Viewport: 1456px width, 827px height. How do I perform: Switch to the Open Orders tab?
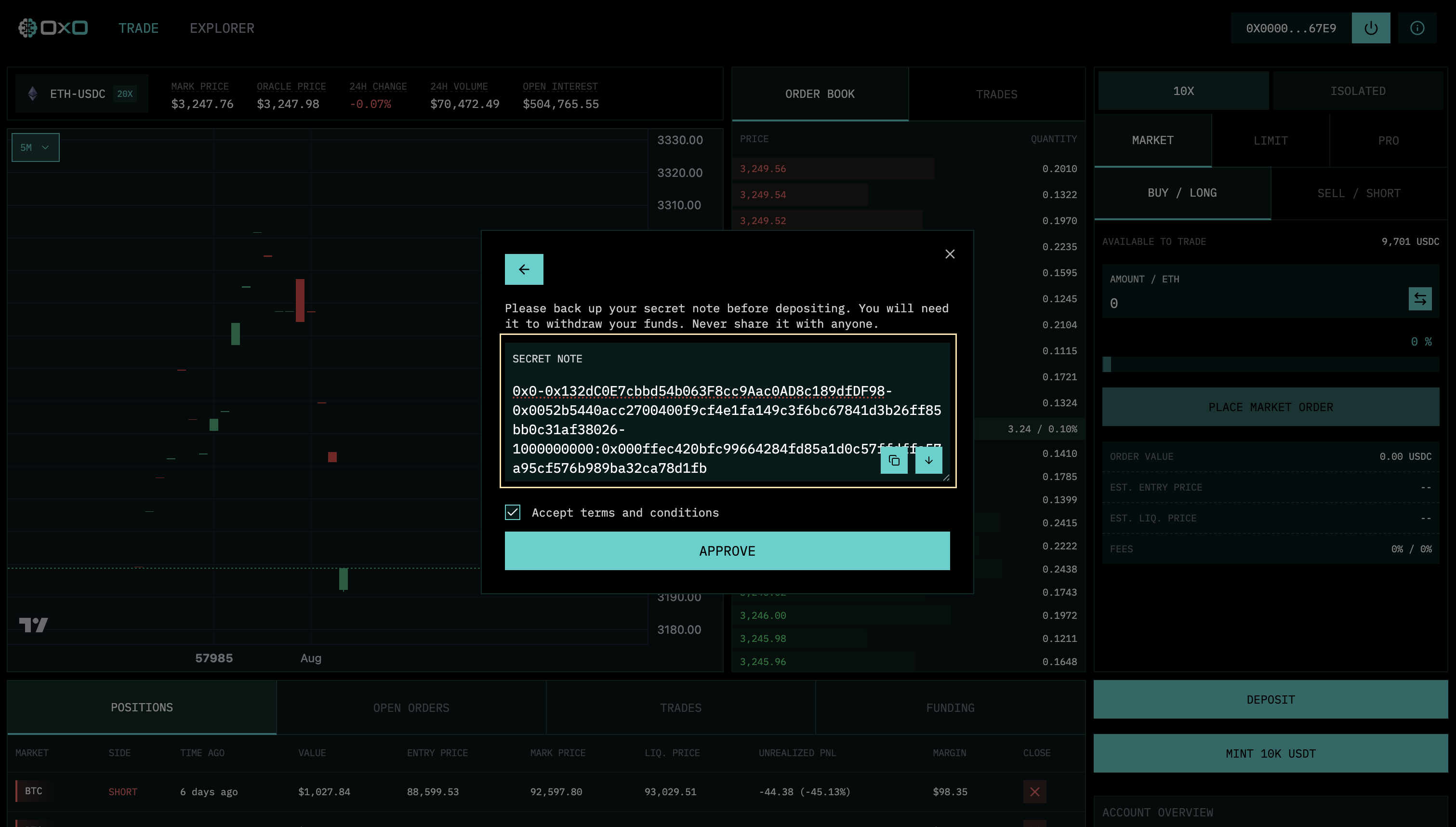pos(411,707)
